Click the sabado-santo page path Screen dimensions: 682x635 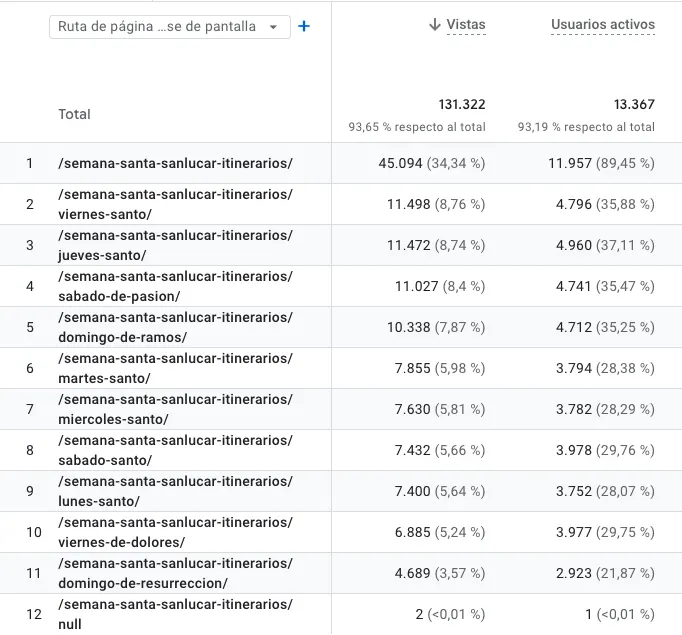pos(176,450)
